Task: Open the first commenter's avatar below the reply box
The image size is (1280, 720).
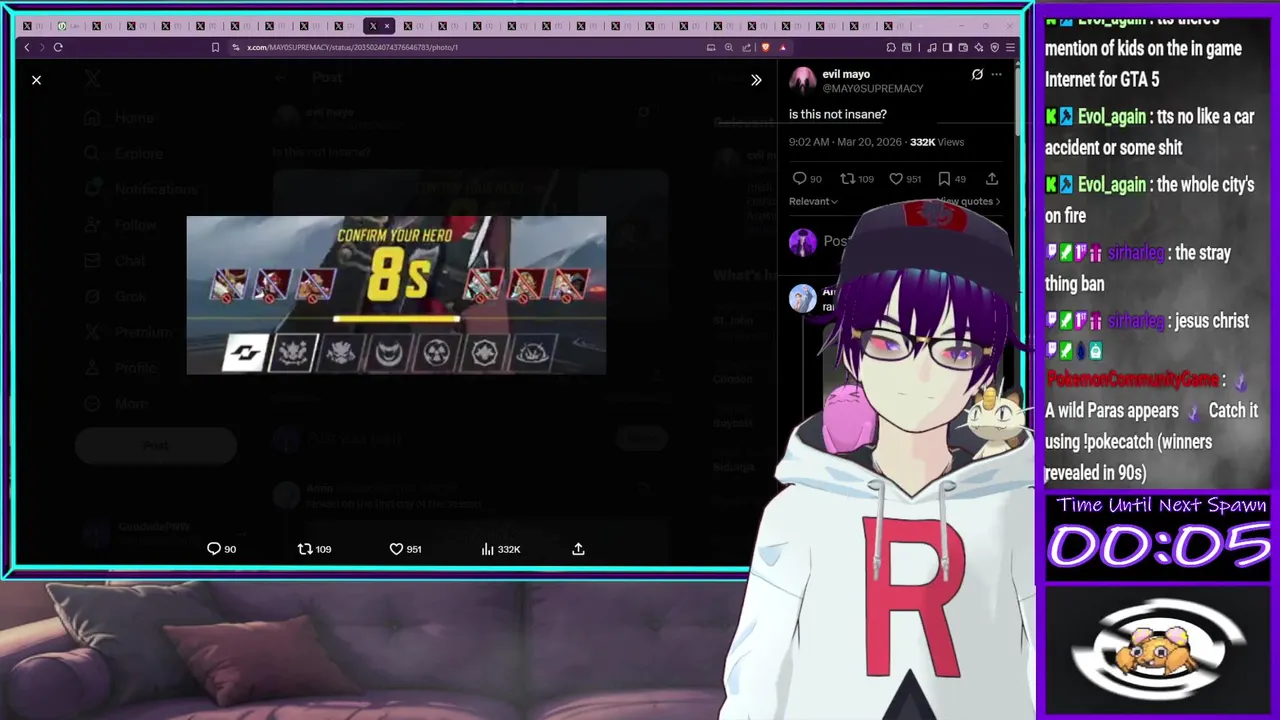Action: tap(803, 298)
